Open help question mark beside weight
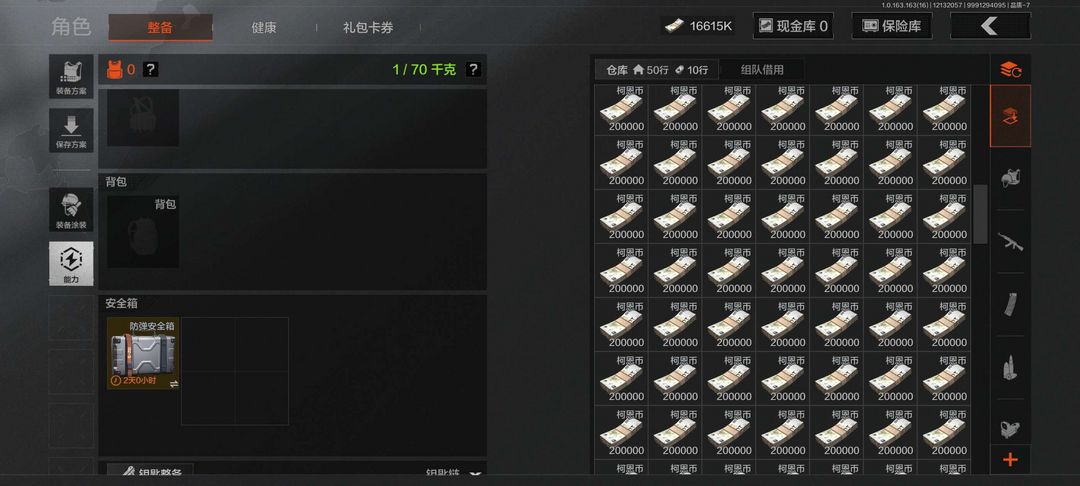The height and width of the screenshot is (486, 1080). click(472, 69)
